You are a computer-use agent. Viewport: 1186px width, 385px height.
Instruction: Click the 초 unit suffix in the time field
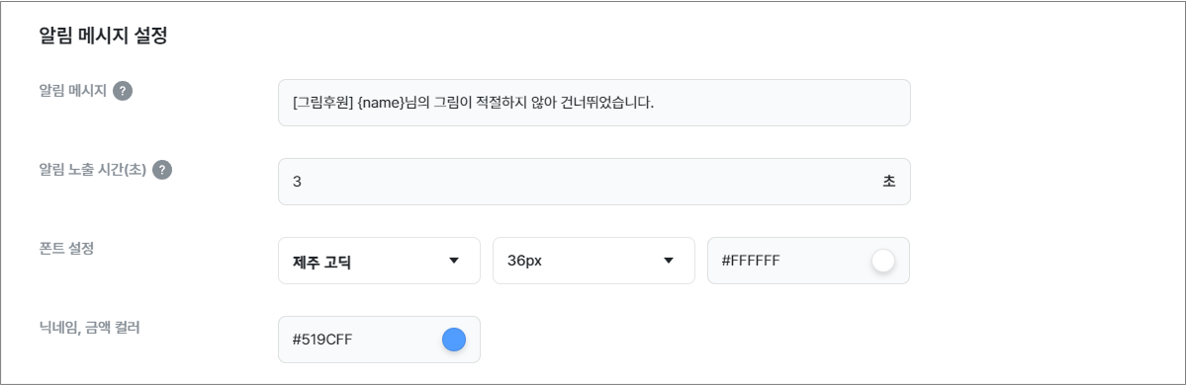click(889, 182)
